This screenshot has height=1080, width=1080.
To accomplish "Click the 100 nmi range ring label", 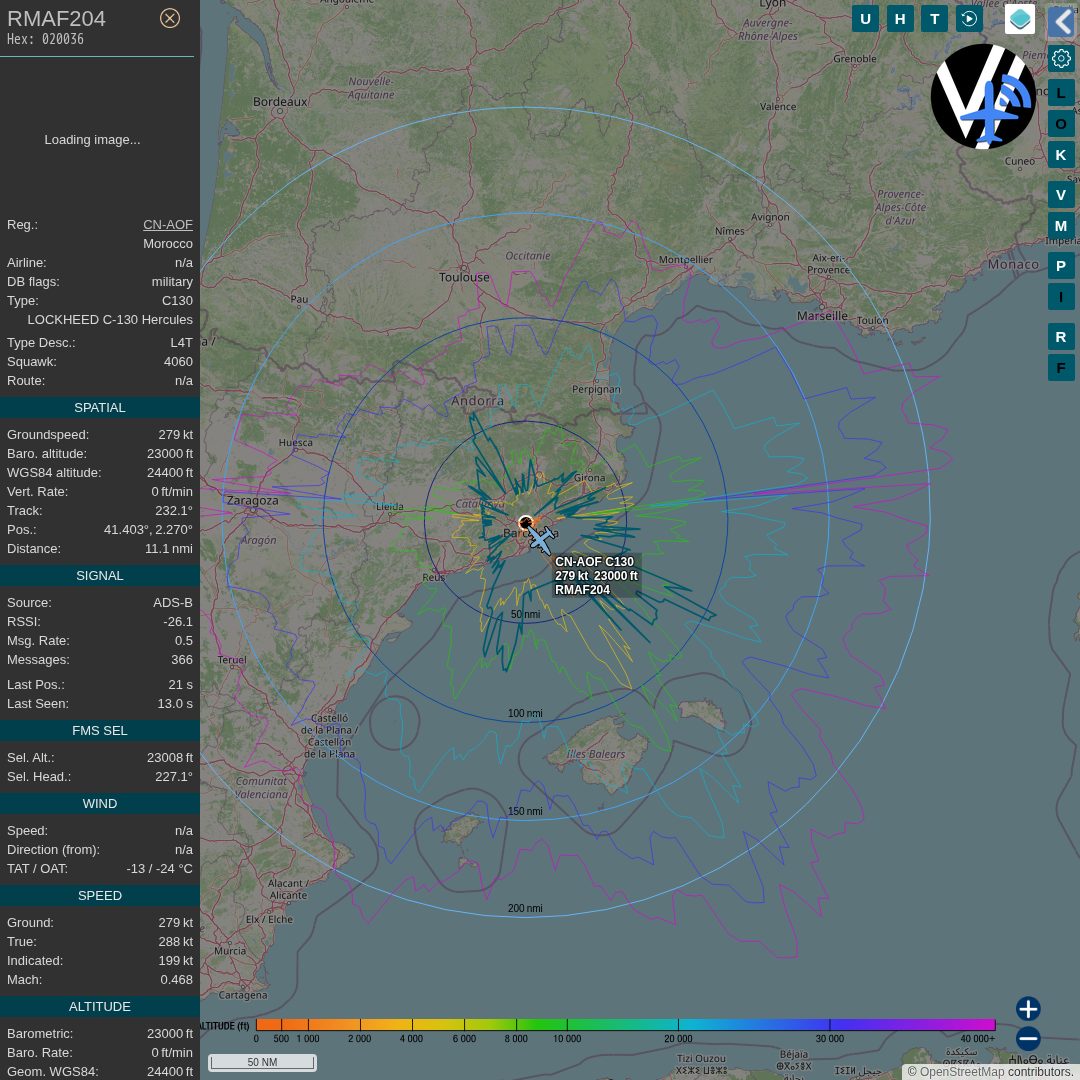I will (525, 713).
